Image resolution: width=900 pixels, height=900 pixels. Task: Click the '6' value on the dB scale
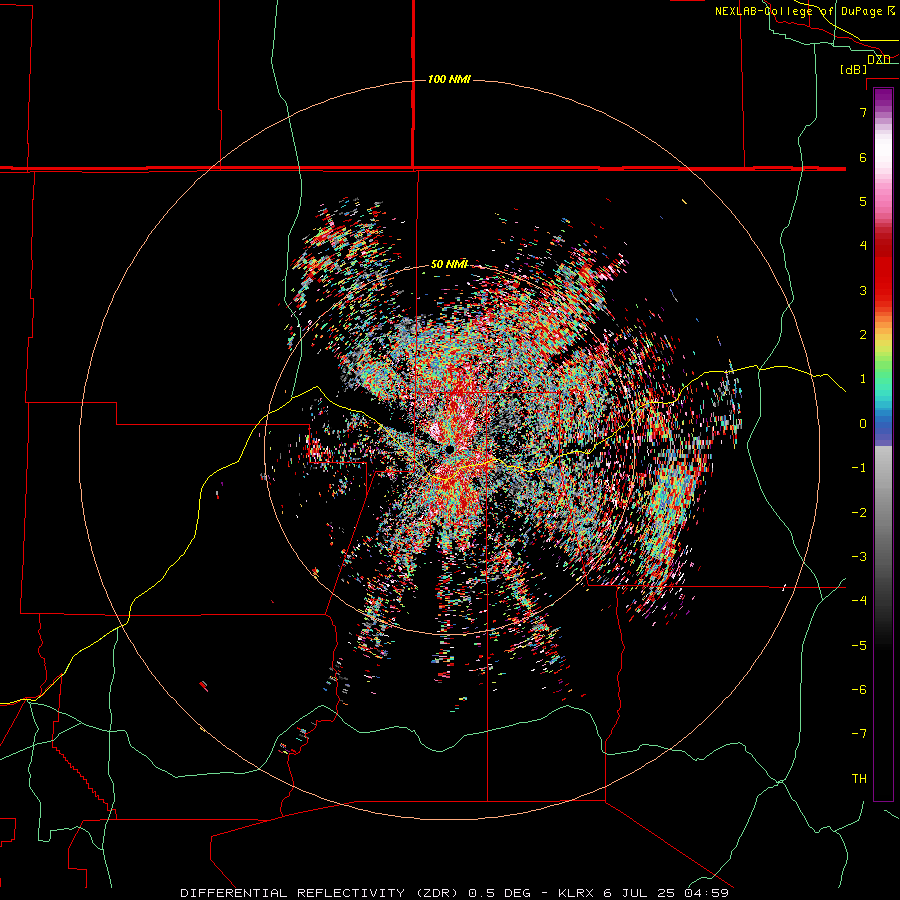pos(863,157)
